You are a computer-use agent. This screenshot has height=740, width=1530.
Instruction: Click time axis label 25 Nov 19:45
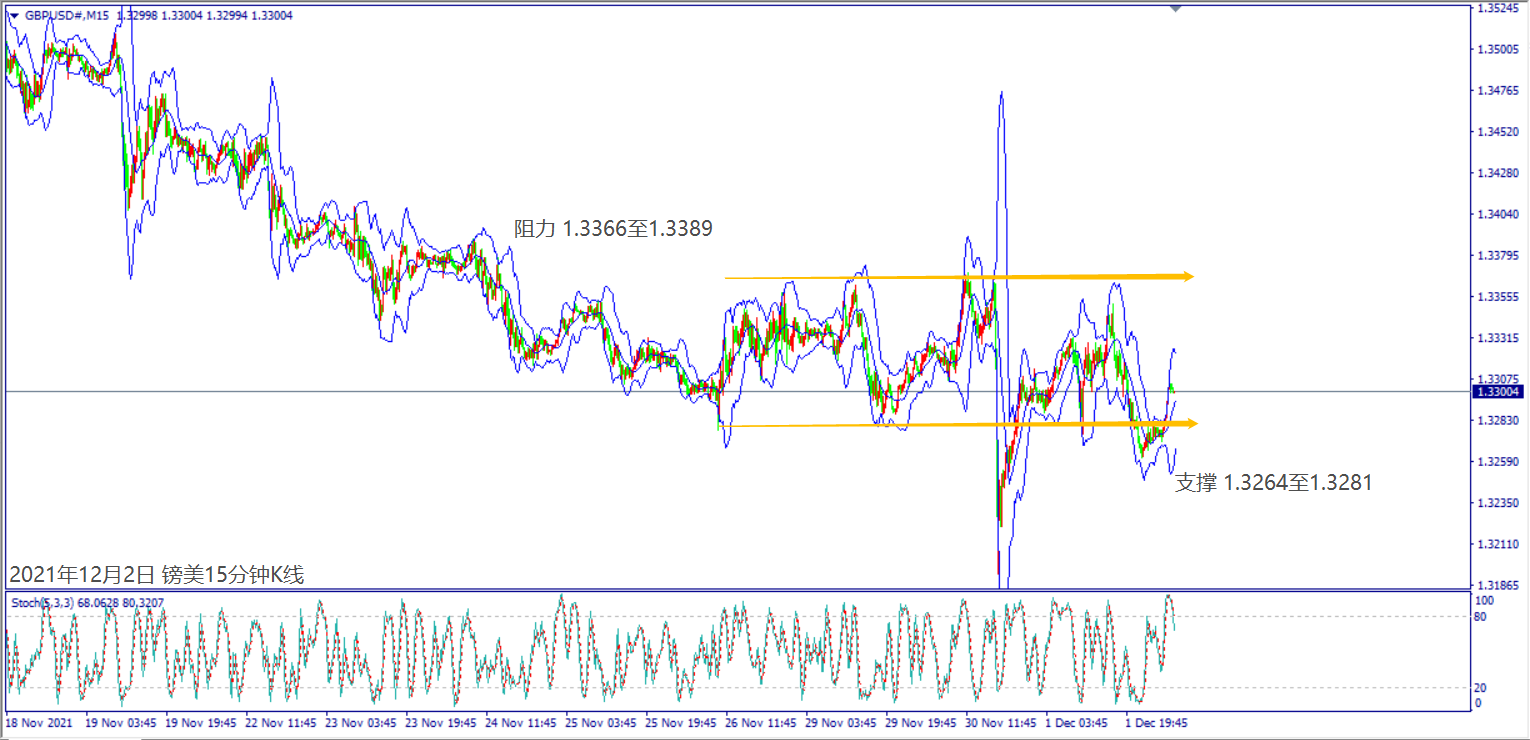tap(680, 722)
